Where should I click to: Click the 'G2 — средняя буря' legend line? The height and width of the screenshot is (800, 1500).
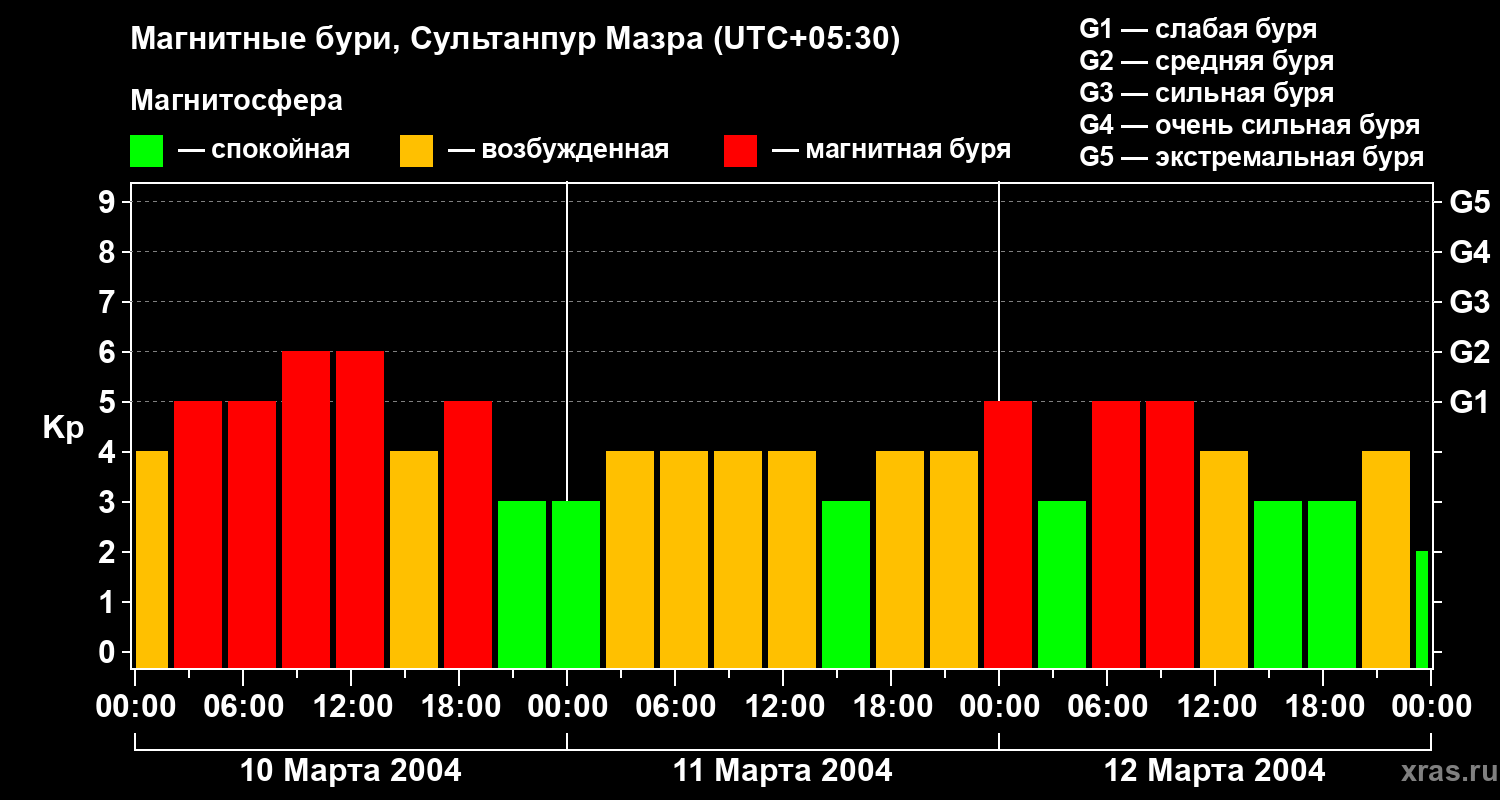click(x=1206, y=60)
